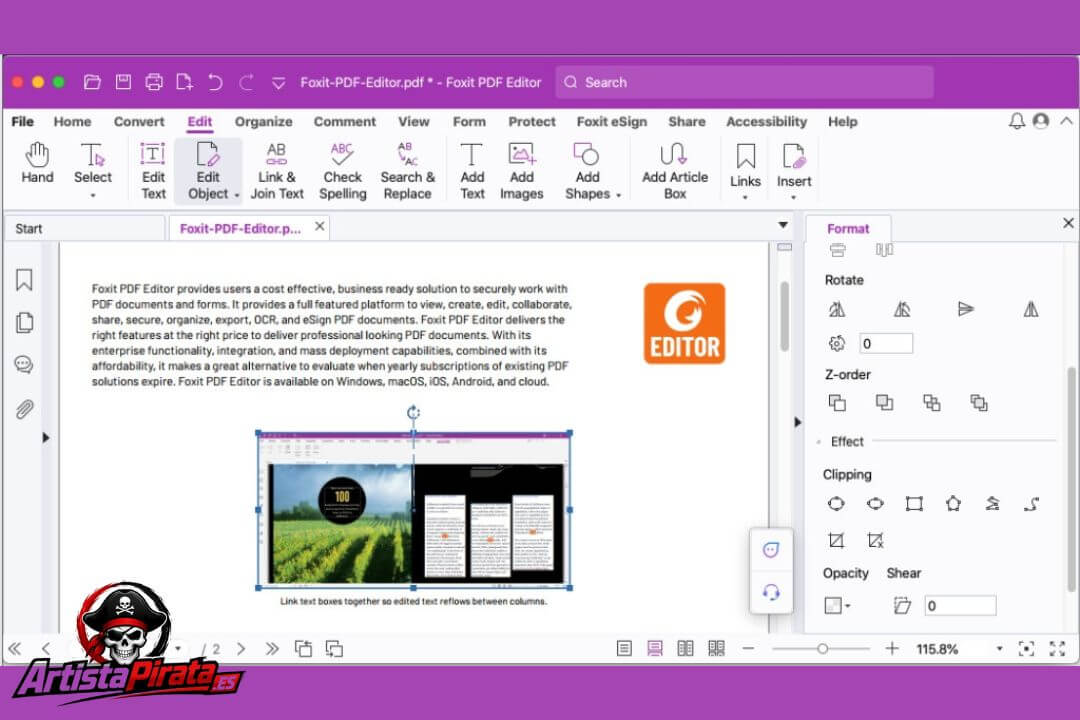Open the zoom level dropdown
Image resolution: width=1080 pixels, height=720 pixels.
[x=999, y=648]
